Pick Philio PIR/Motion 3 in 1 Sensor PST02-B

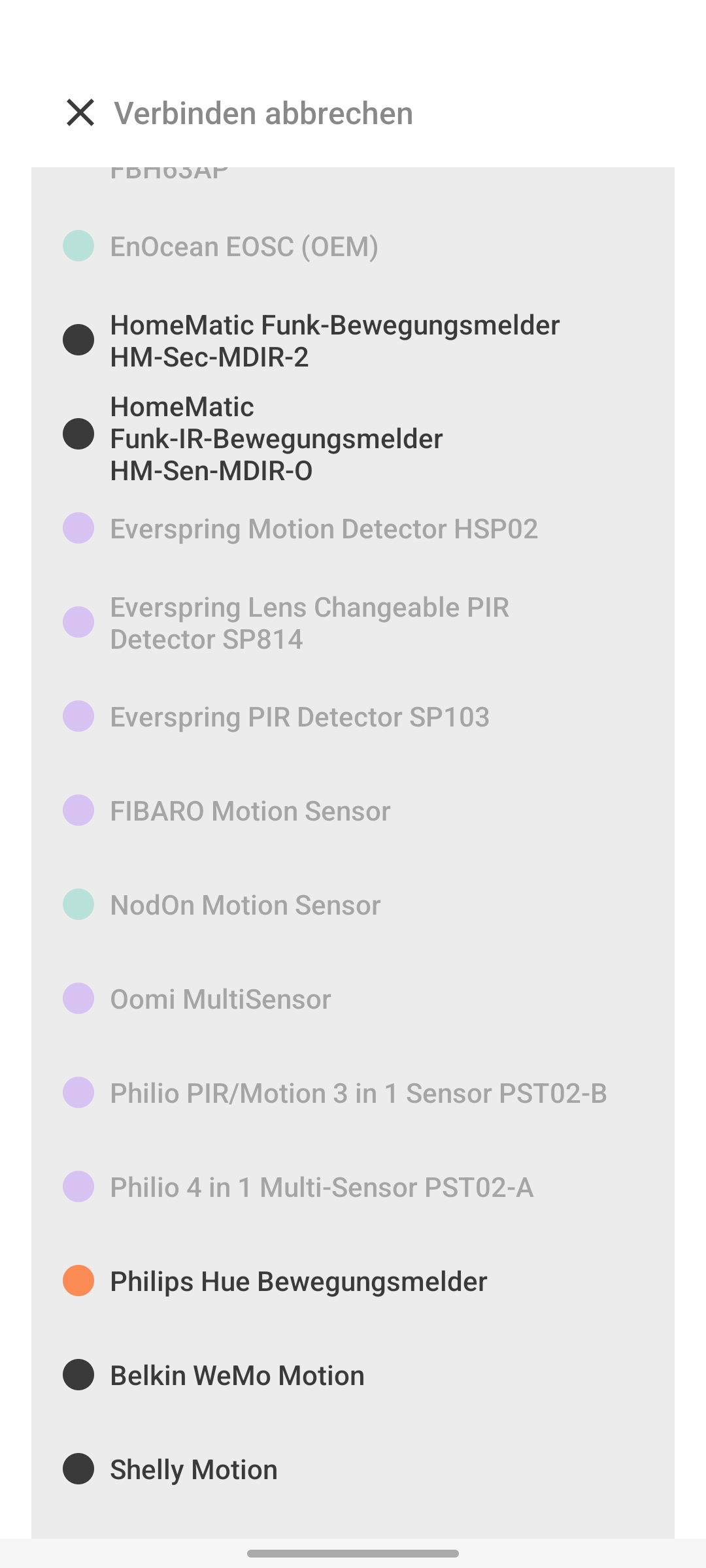358,1093
